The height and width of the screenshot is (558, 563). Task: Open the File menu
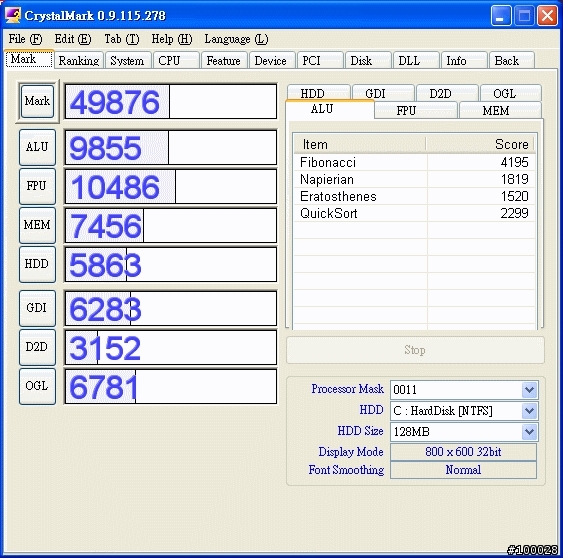coord(25,39)
